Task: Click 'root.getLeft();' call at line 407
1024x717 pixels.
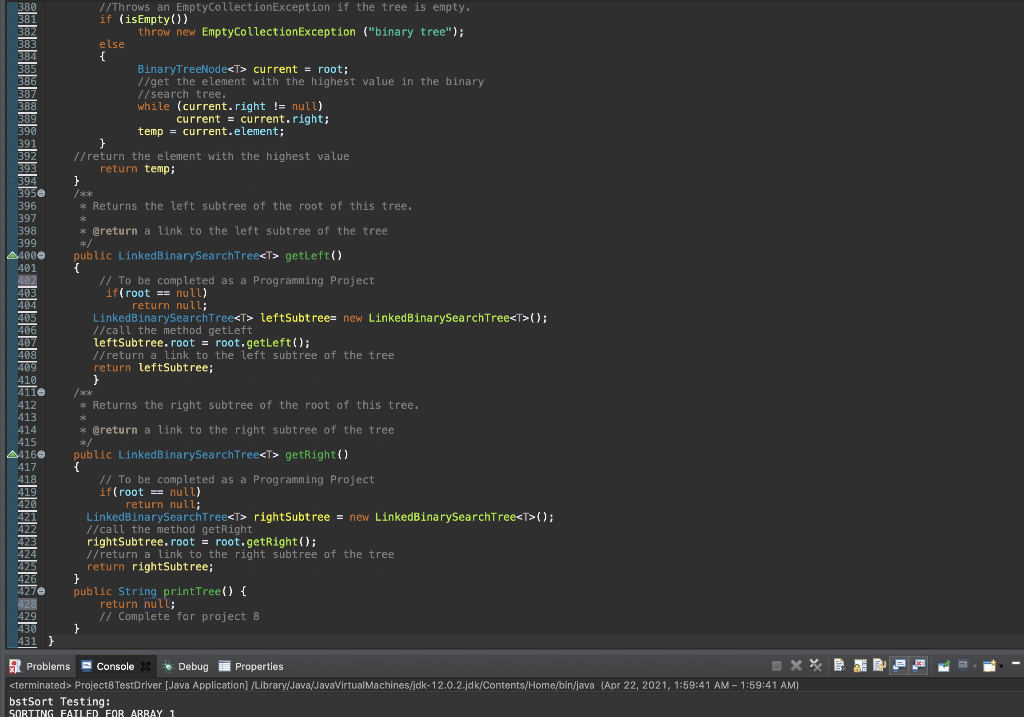Action: pos(263,343)
